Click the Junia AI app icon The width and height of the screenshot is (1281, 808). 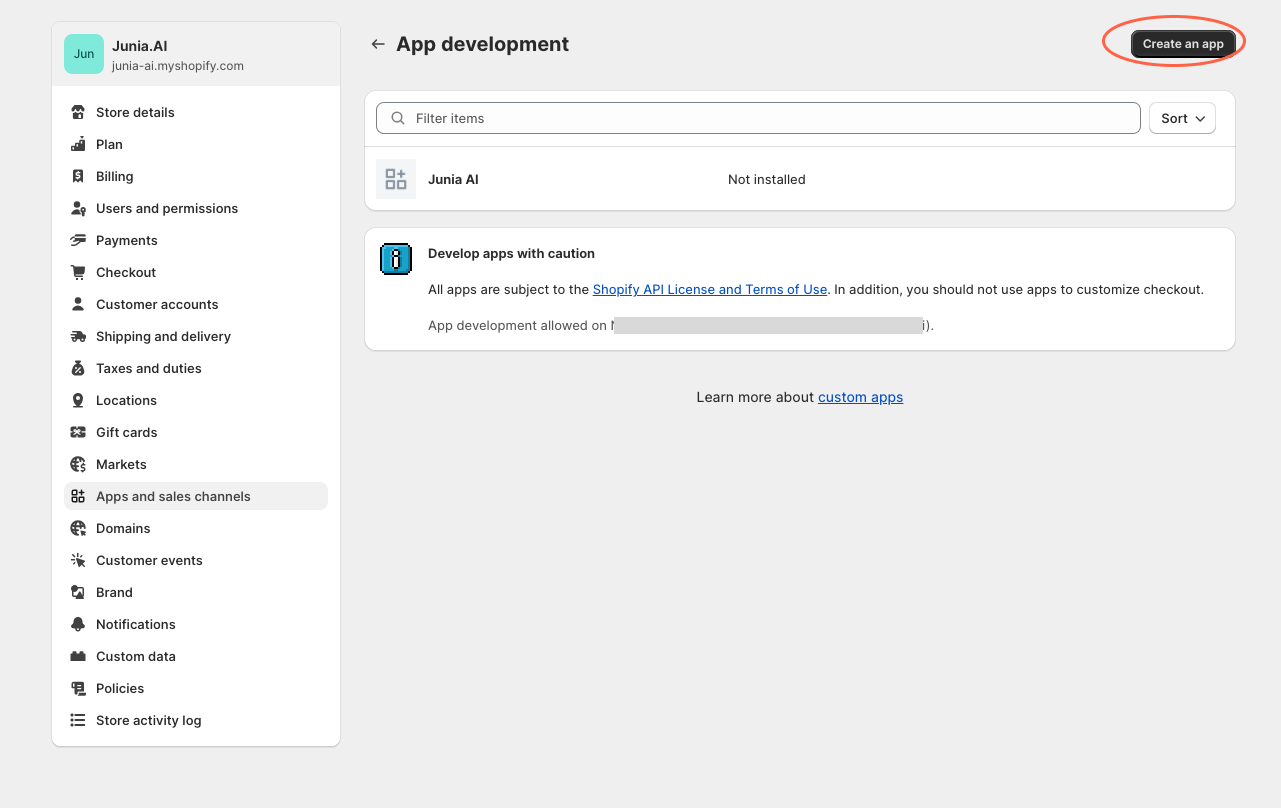pos(395,178)
